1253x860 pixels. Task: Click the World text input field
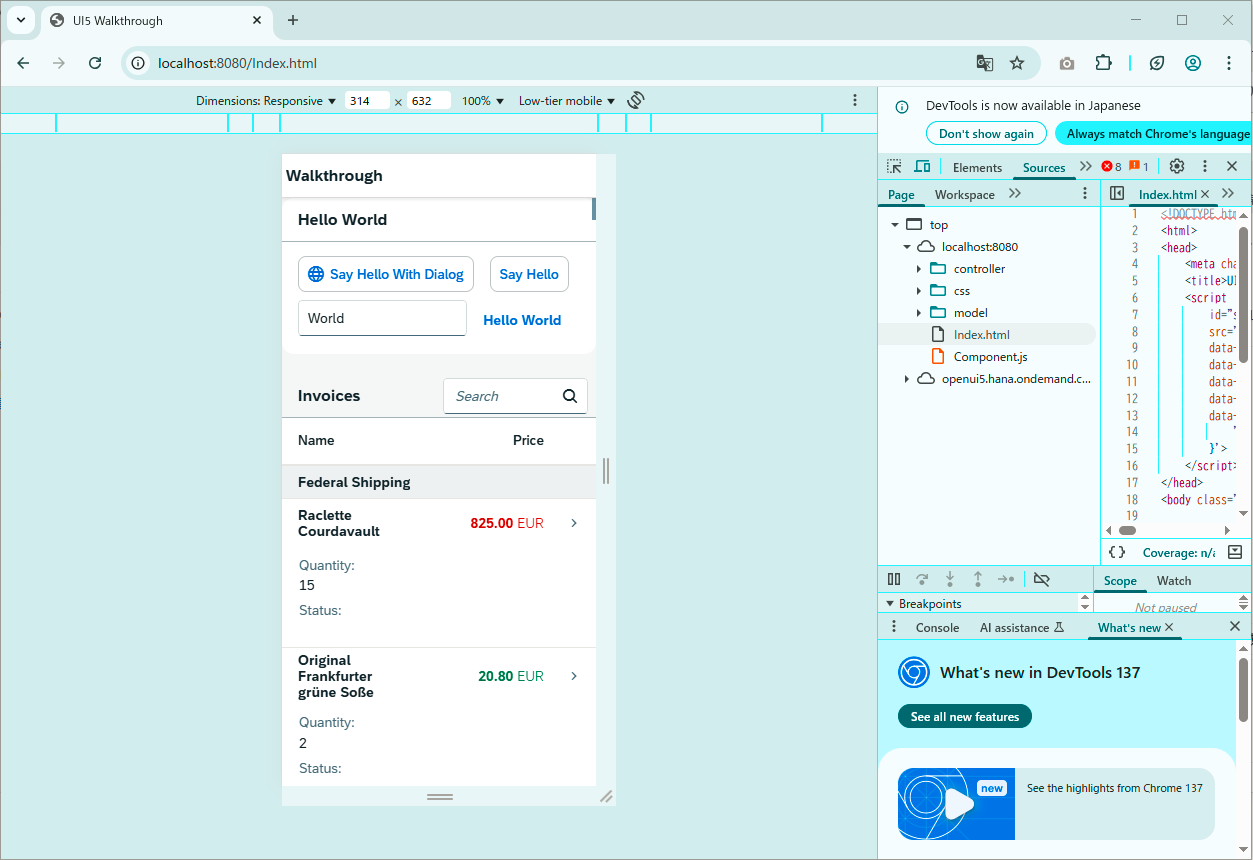pos(382,318)
